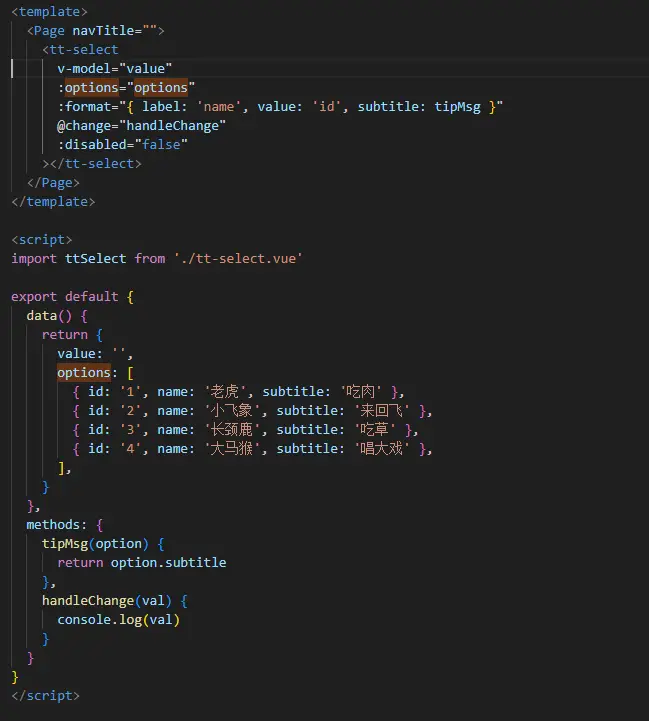Click the closing </tt-select> tag
Screen dimensions: 649x721
pos(92,164)
